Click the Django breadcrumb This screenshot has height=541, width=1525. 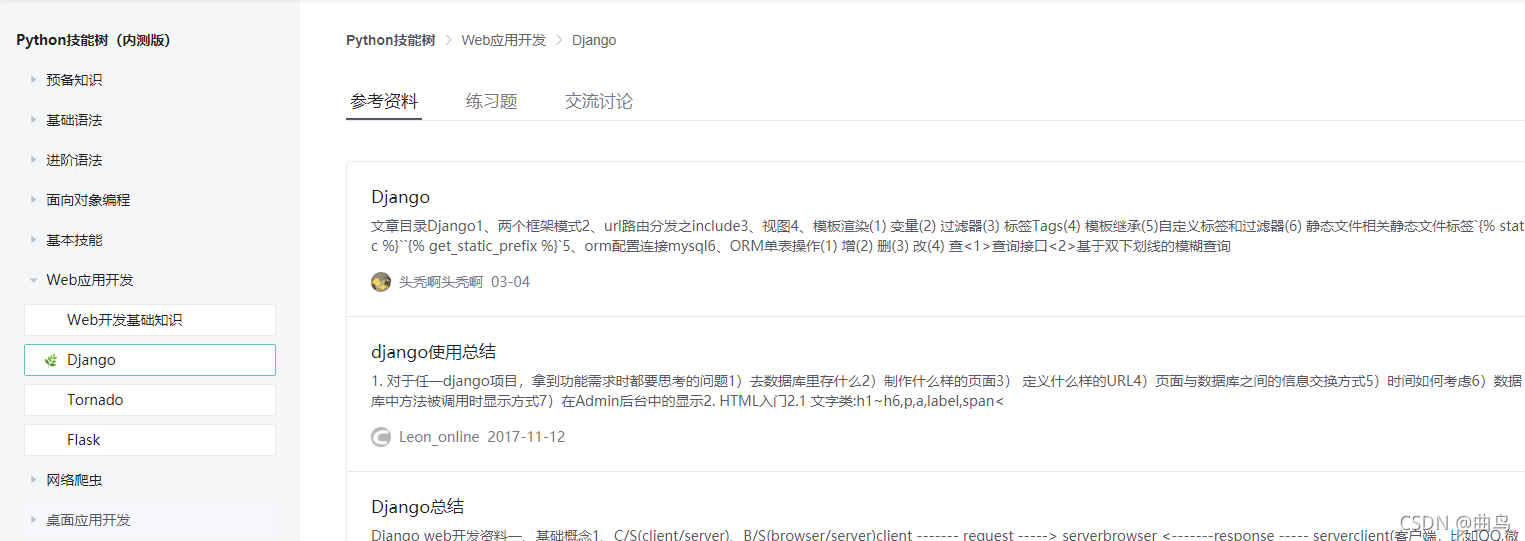pyautogui.click(x=594, y=40)
